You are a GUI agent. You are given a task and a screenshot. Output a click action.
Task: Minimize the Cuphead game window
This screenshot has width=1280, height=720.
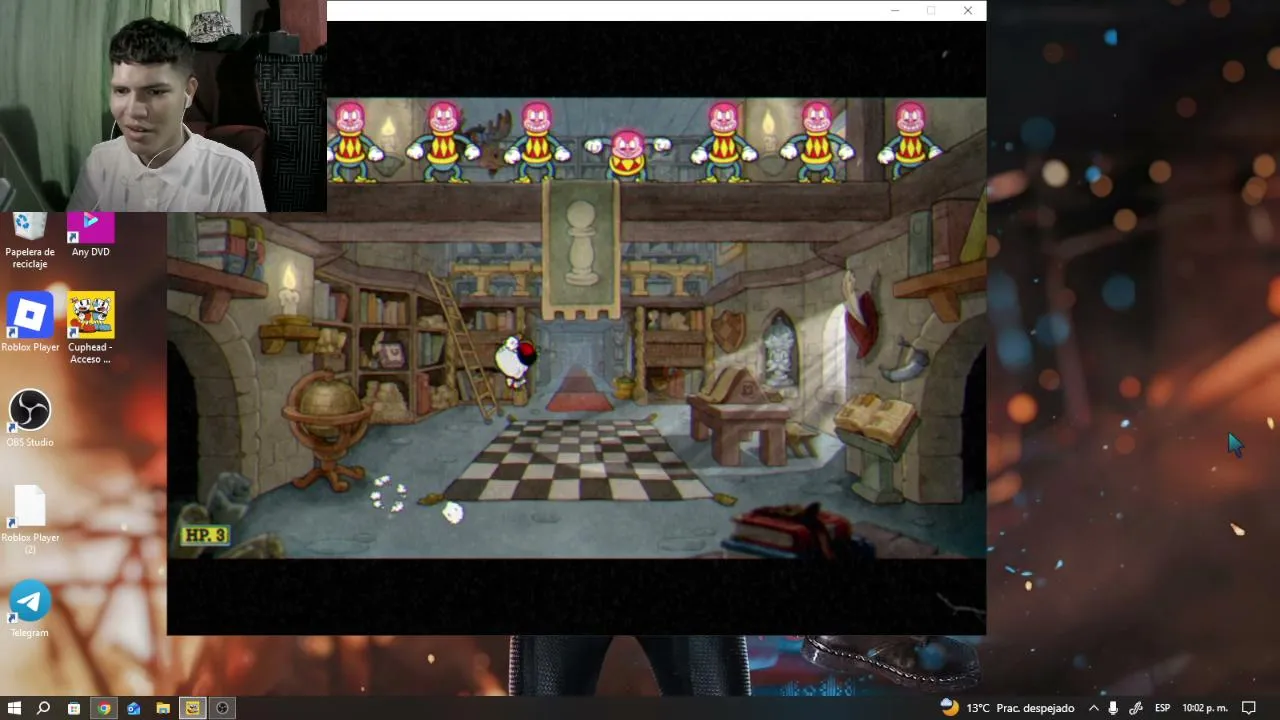coord(895,10)
